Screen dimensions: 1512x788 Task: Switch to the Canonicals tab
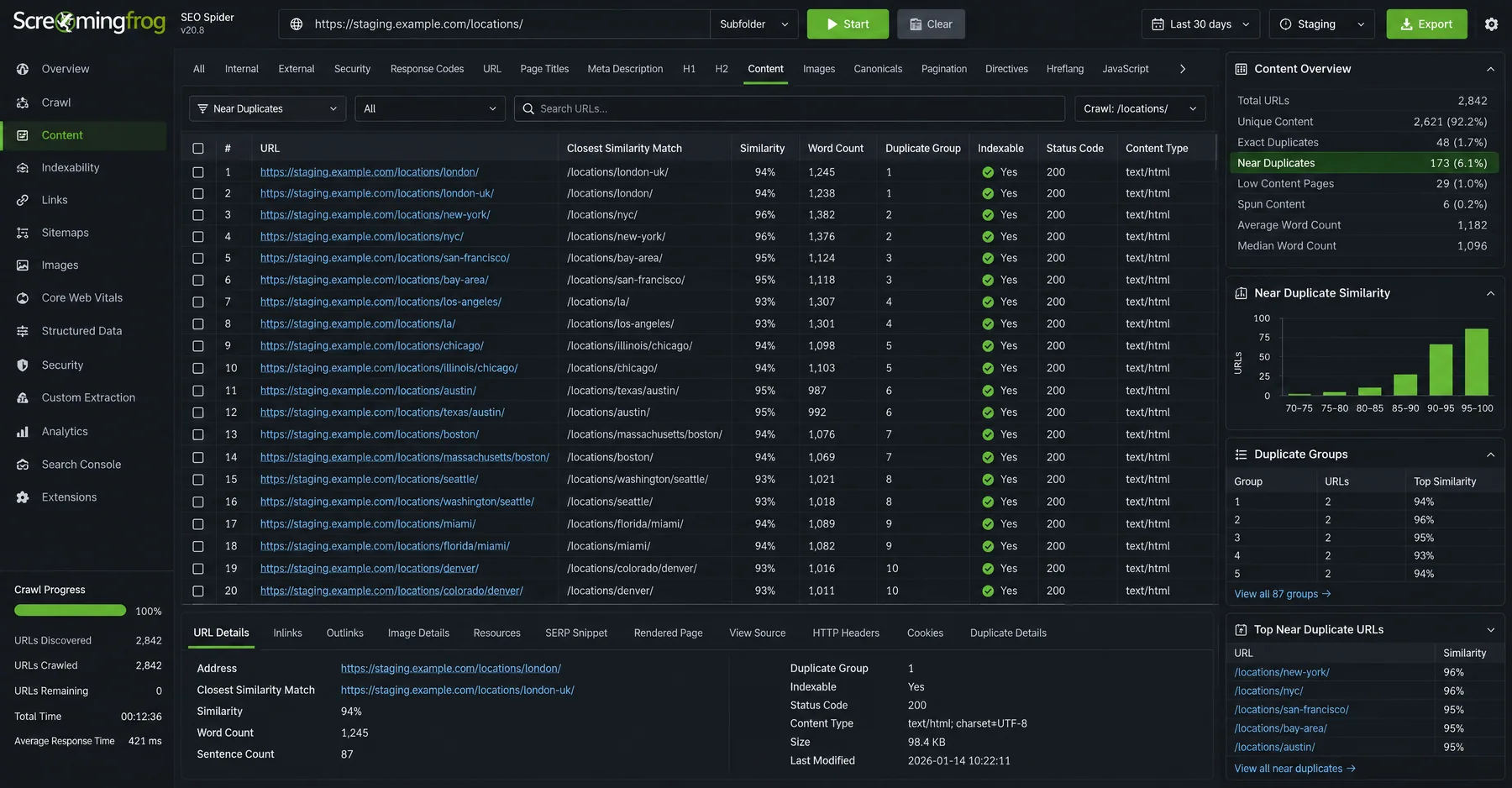click(878, 69)
